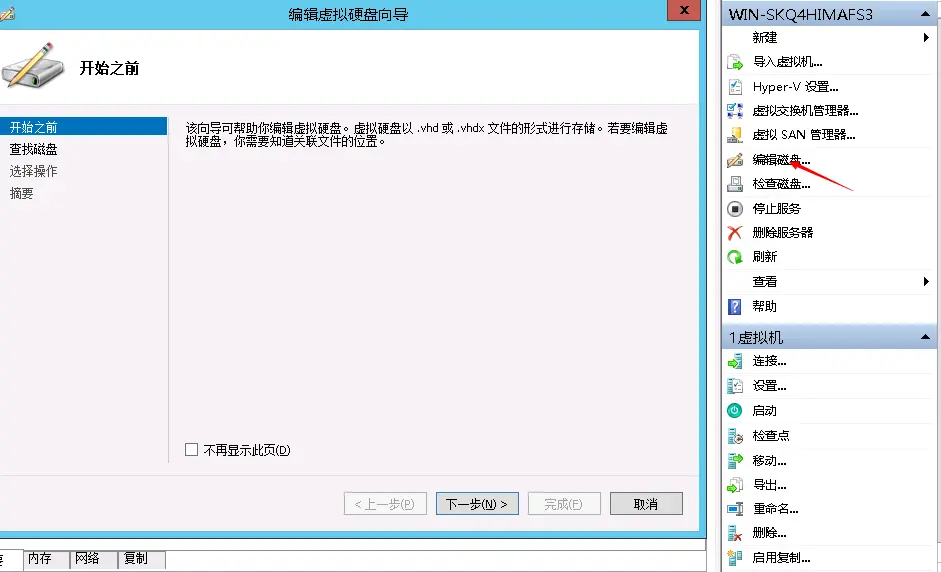Click the 导入虚拟机 icon
Screen dimensions: 941x572
coord(735,62)
